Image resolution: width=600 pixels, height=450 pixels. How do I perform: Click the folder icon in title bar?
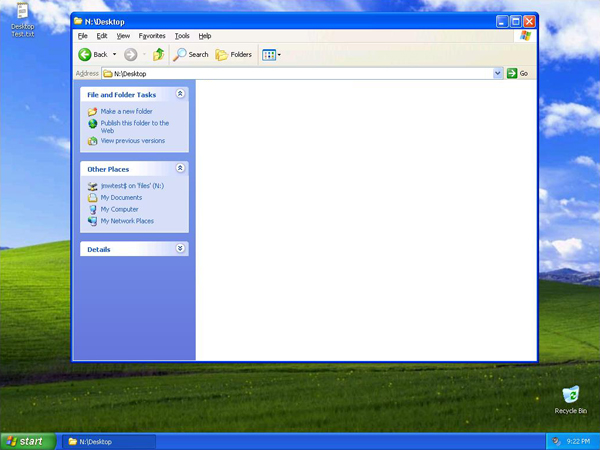(78, 21)
